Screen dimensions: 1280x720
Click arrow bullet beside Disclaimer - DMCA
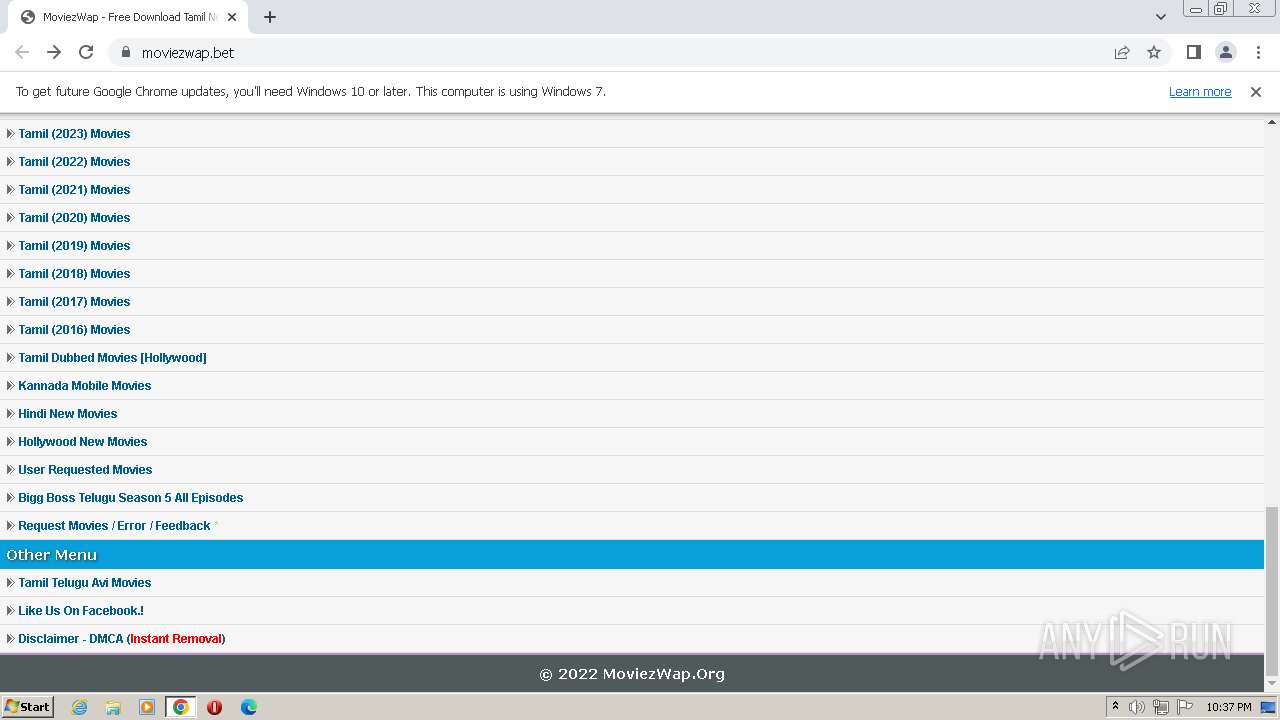click(10, 638)
